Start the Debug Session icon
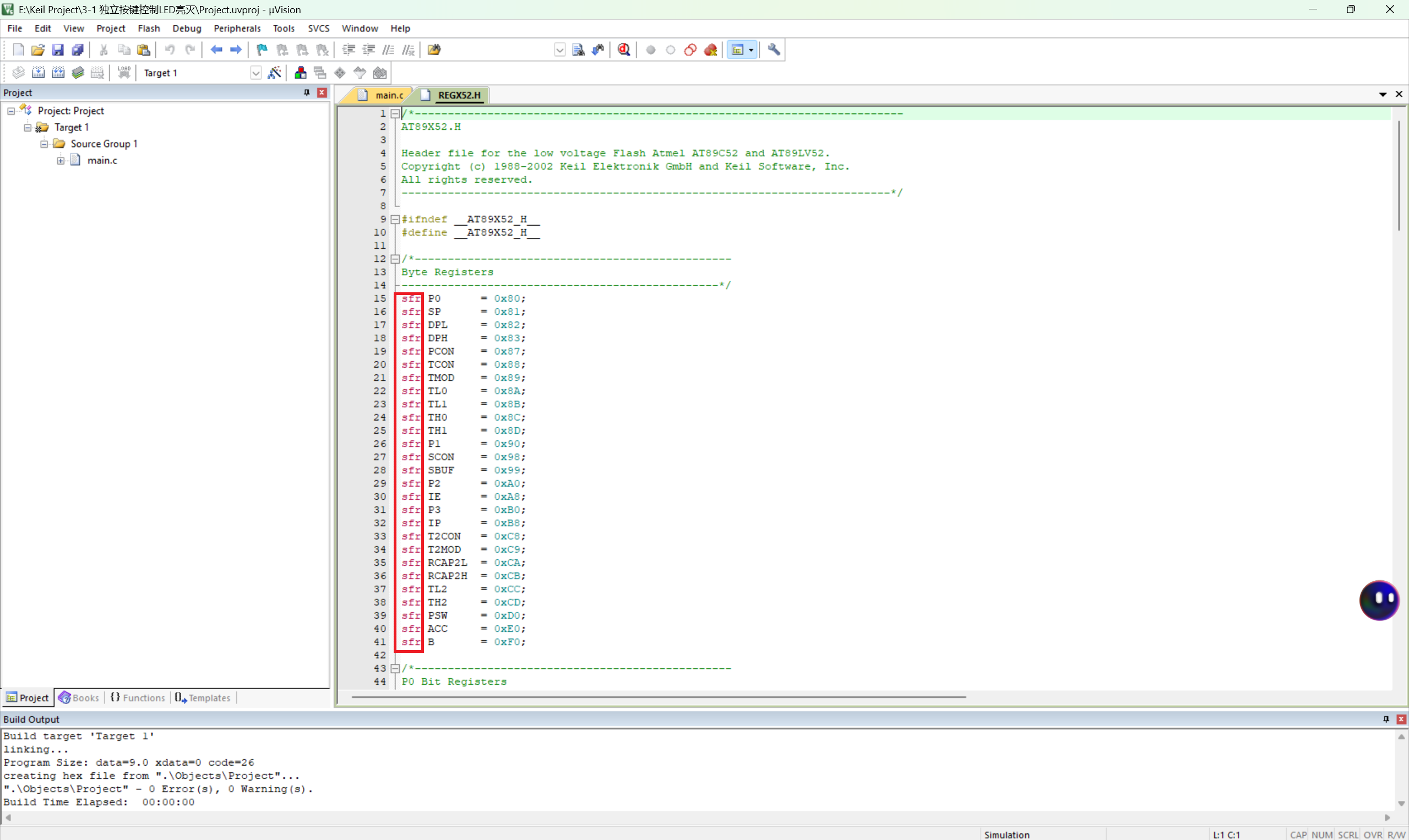Screen dimensions: 1409x840 (x=624, y=50)
